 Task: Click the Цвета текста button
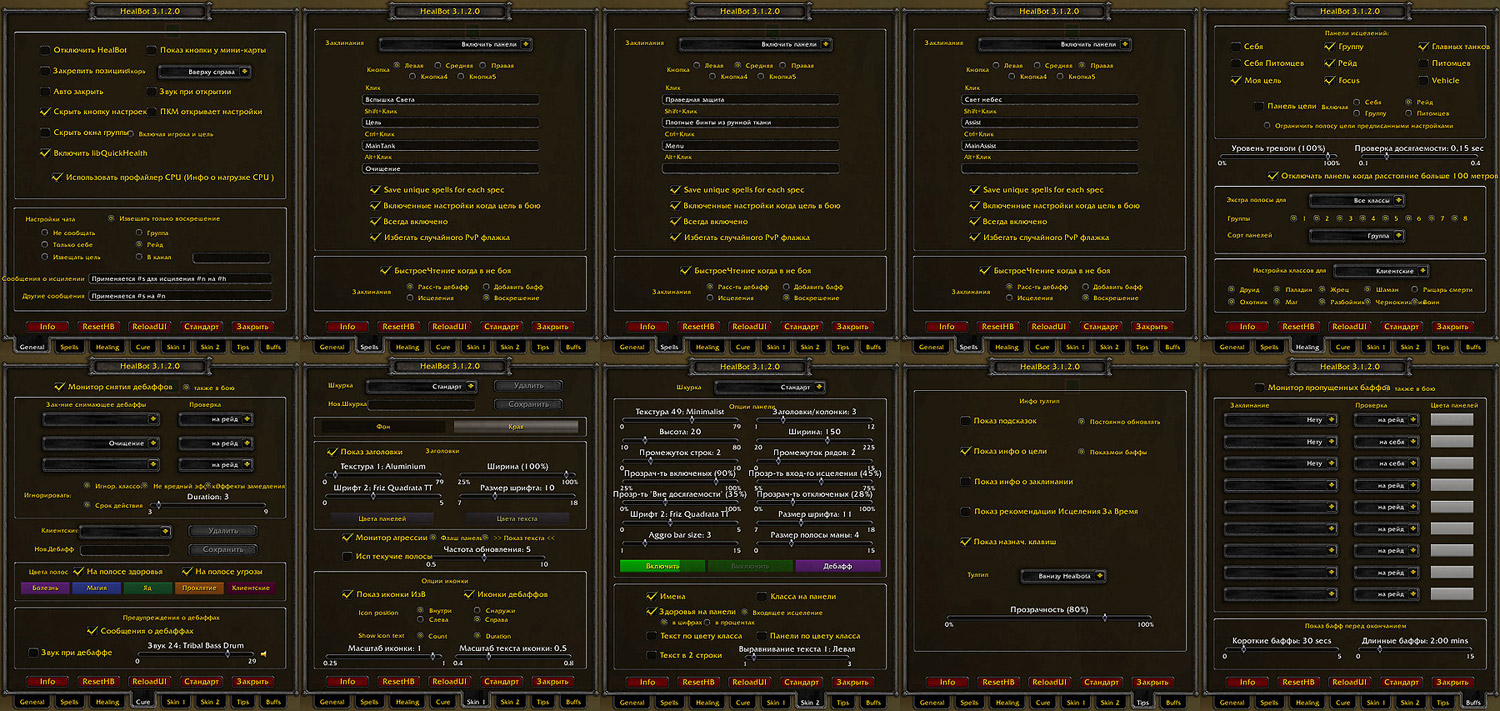point(516,518)
